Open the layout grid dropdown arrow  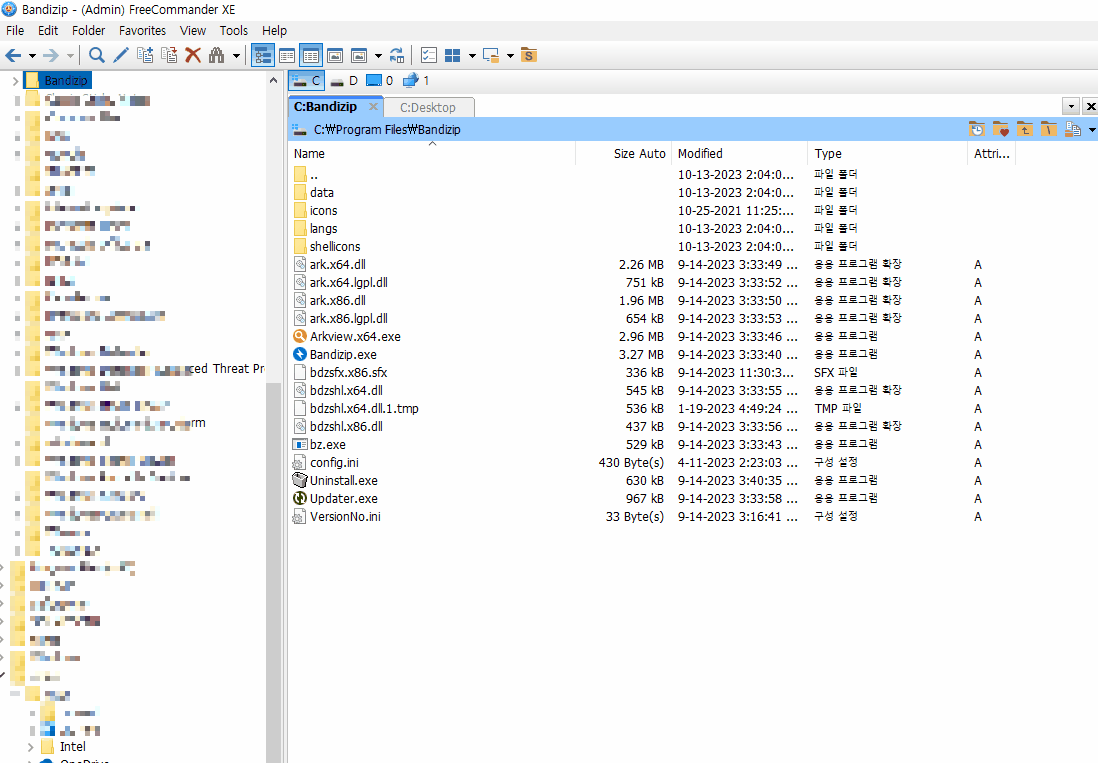[472, 56]
